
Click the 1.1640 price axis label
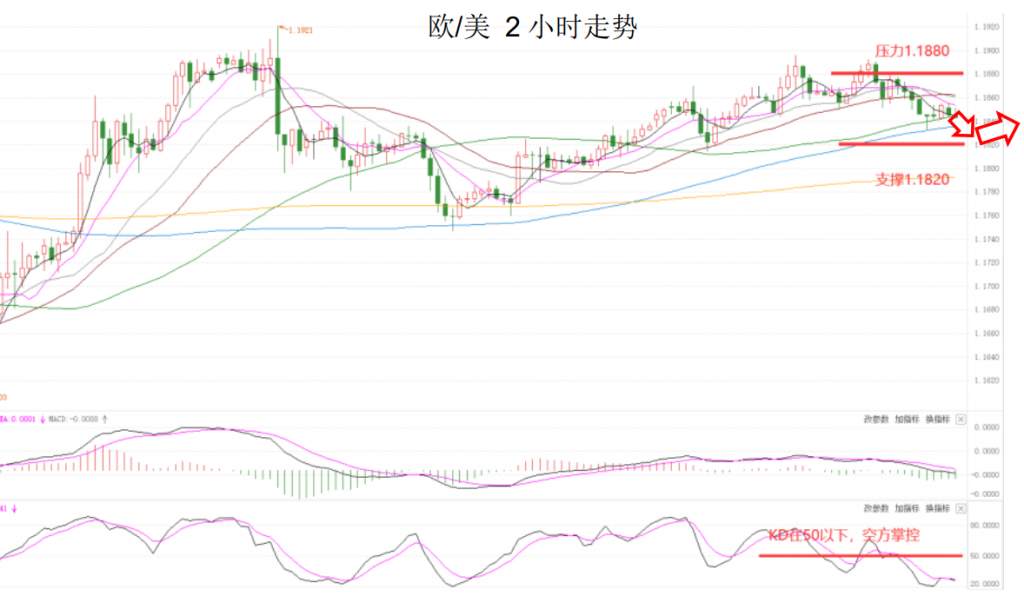986,357
